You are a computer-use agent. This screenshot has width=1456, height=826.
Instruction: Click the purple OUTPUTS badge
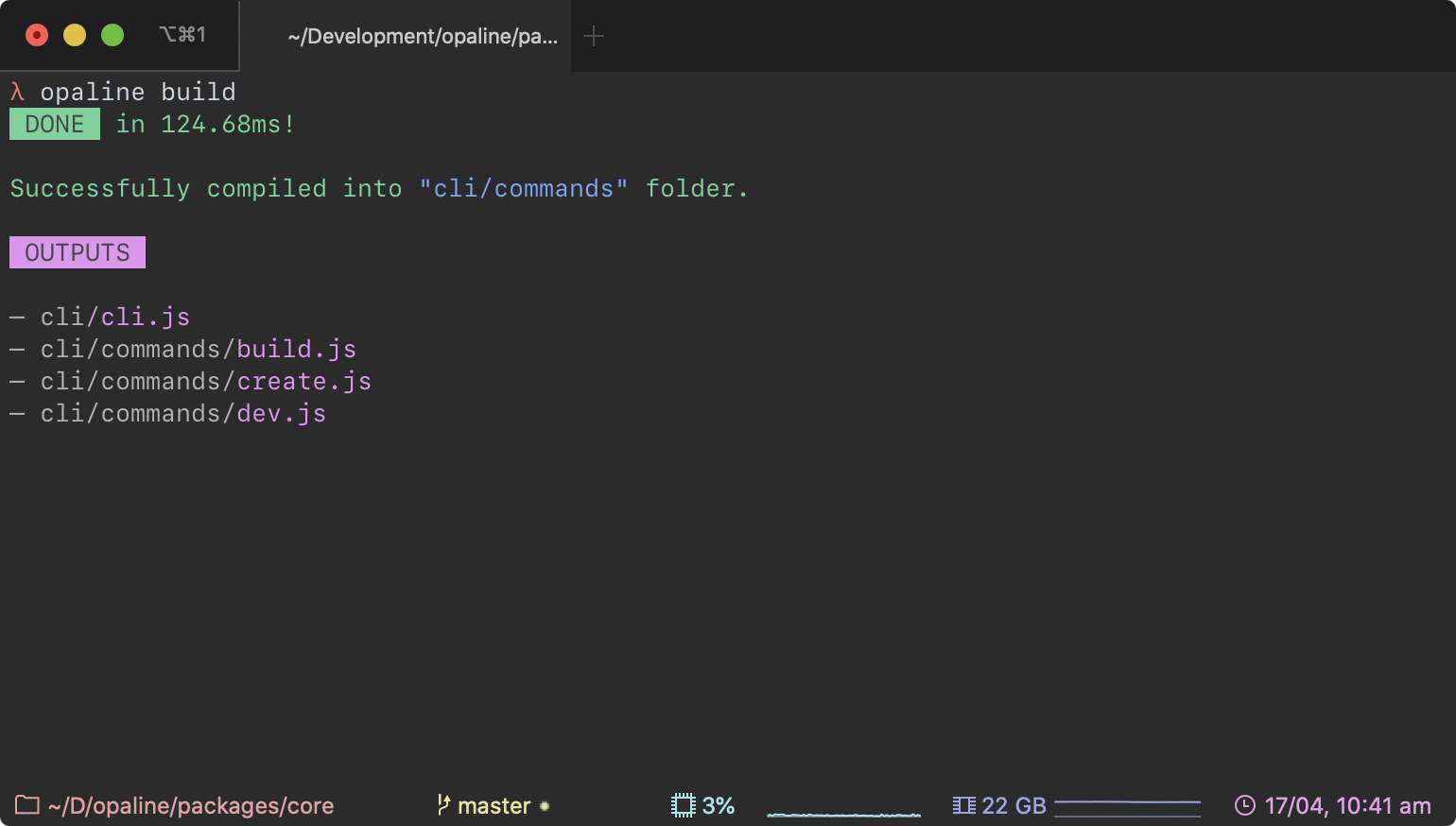click(x=78, y=252)
